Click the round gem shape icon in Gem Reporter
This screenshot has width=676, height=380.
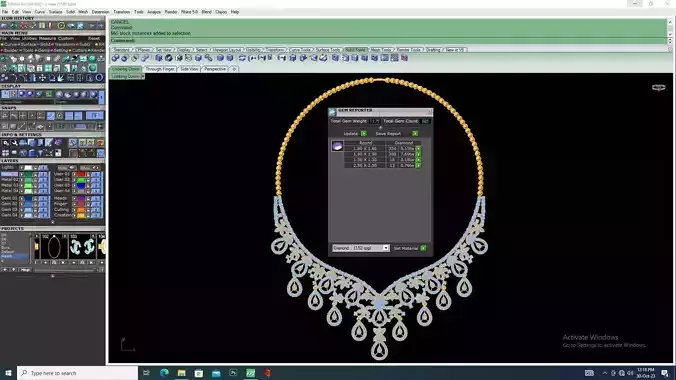(337, 146)
